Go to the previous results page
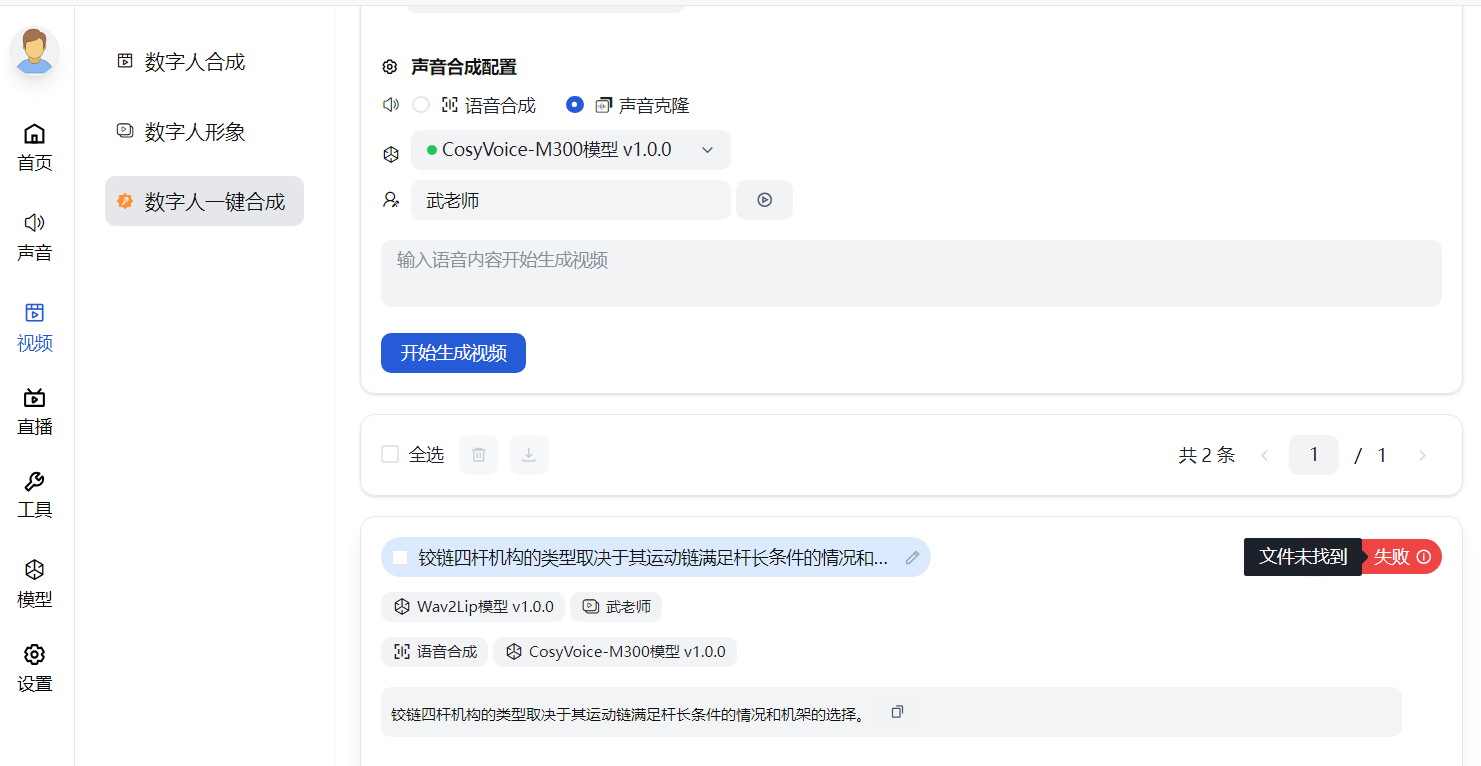This screenshot has height=766, width=1481. [1265, 456]
